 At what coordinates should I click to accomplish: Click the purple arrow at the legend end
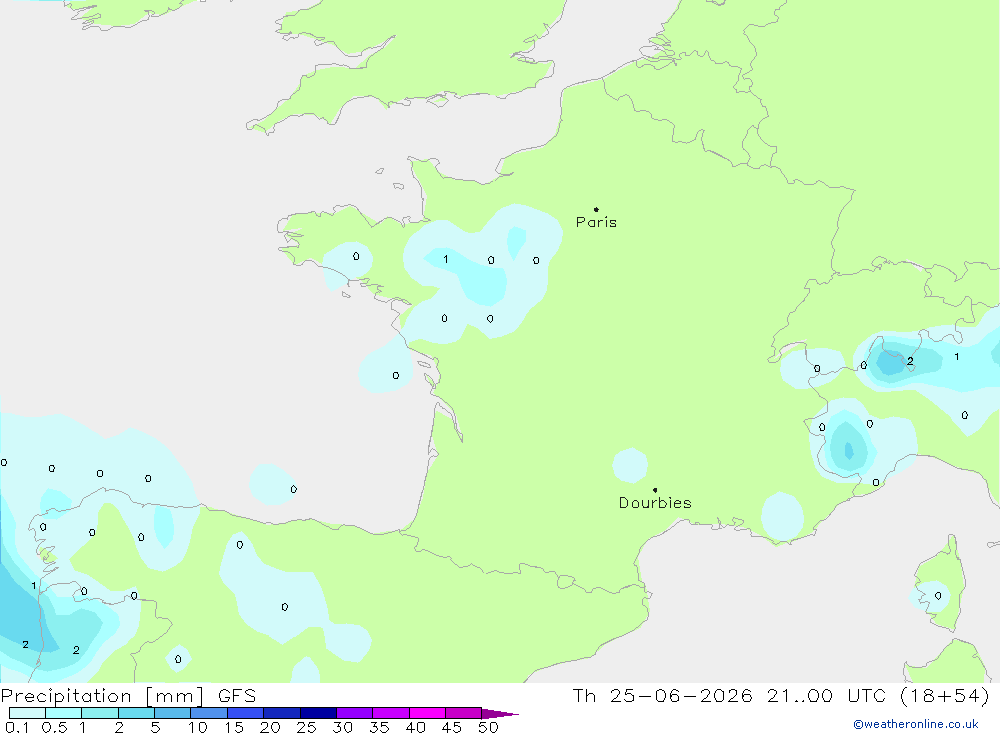(500, 714)
